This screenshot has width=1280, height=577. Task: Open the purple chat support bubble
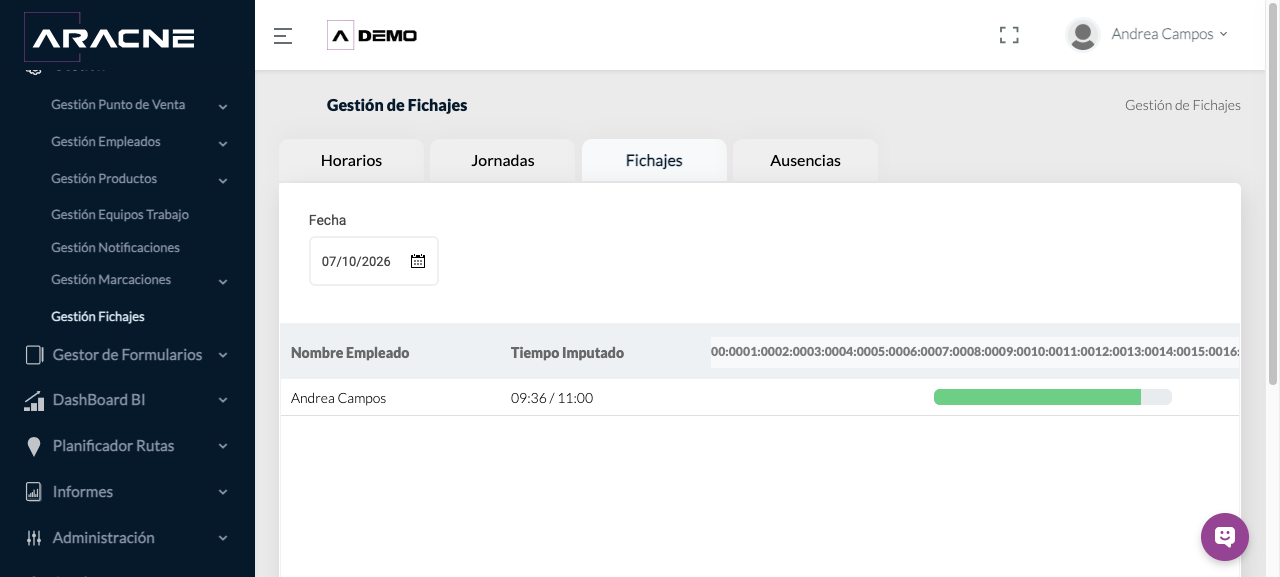pos(1225,537)
